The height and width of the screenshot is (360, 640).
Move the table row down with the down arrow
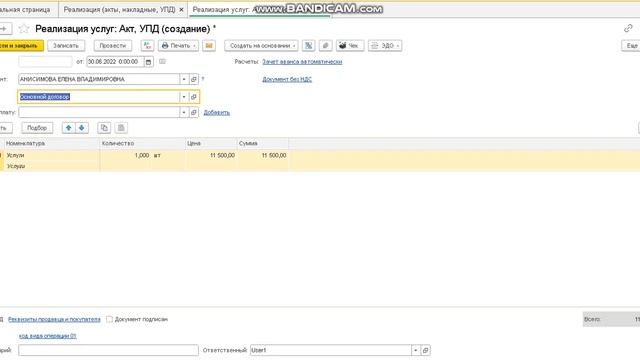pyautogui.click(x=82, y=128)
